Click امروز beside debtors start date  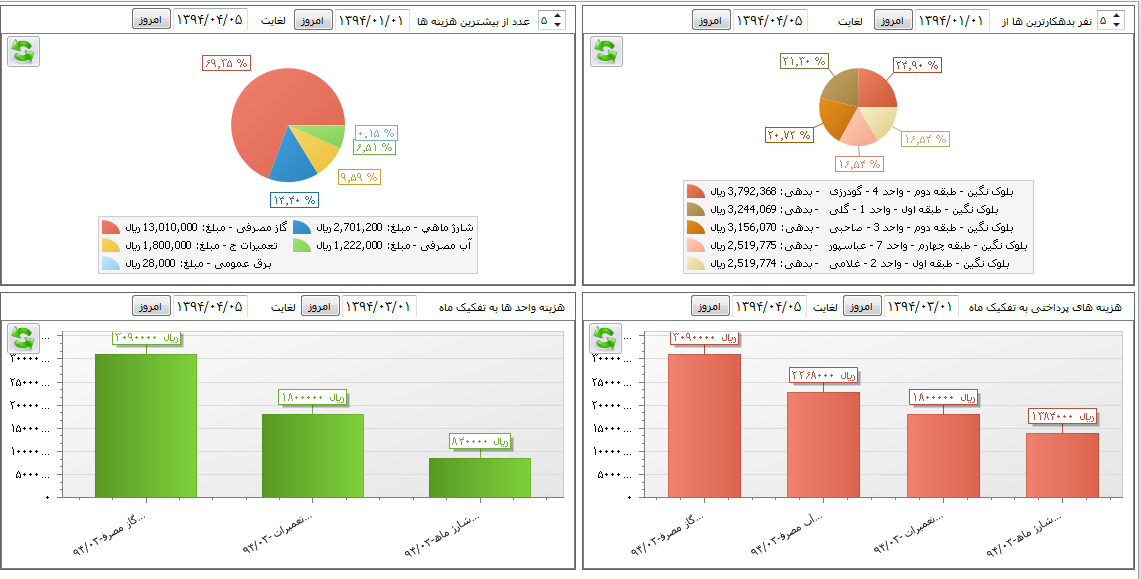pos(893,20)
